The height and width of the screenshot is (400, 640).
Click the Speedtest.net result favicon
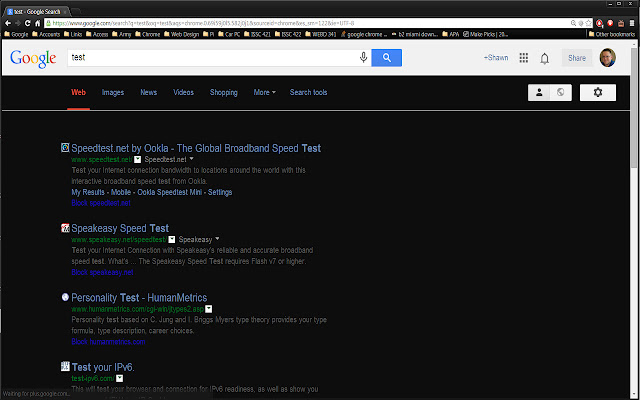(x=65, y=147)
